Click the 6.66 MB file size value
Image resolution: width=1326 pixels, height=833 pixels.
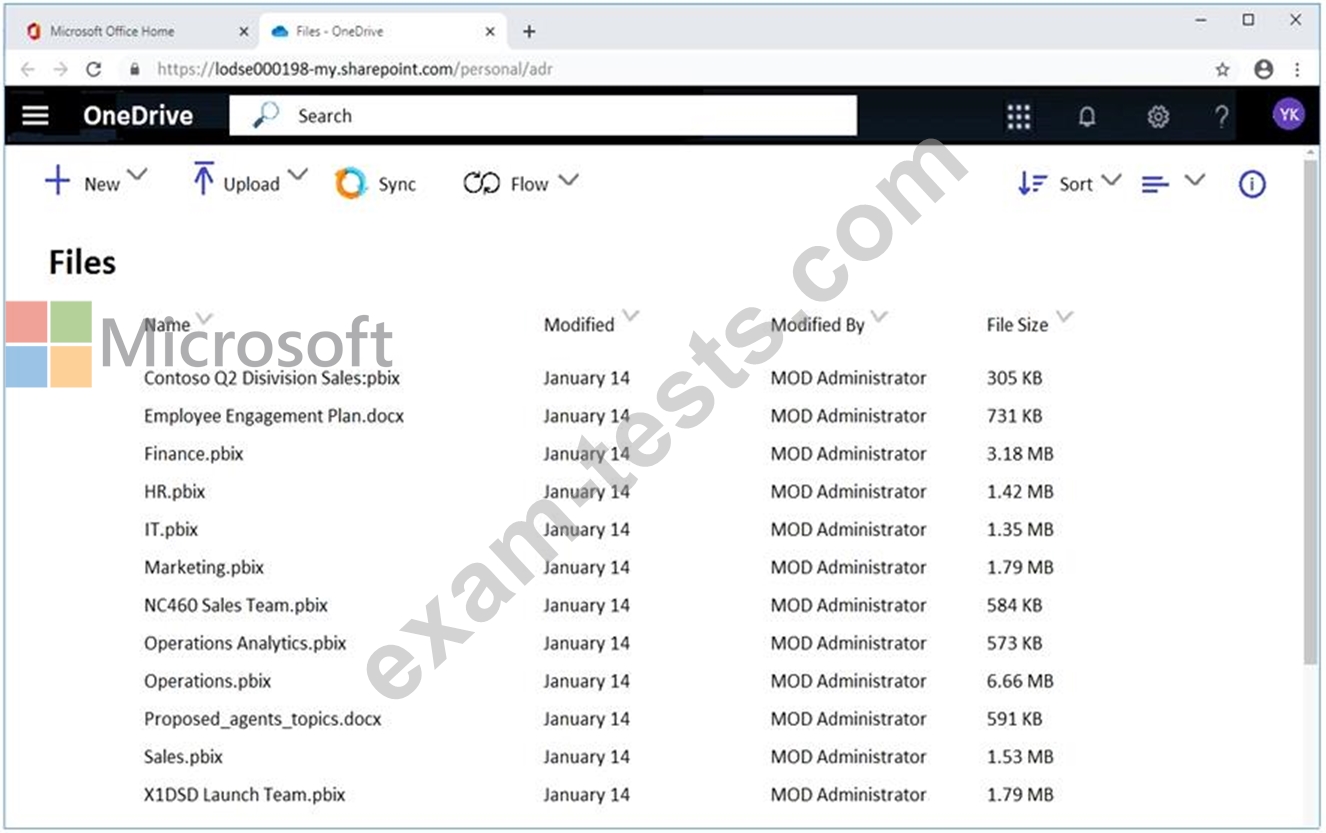(1020, 682)
